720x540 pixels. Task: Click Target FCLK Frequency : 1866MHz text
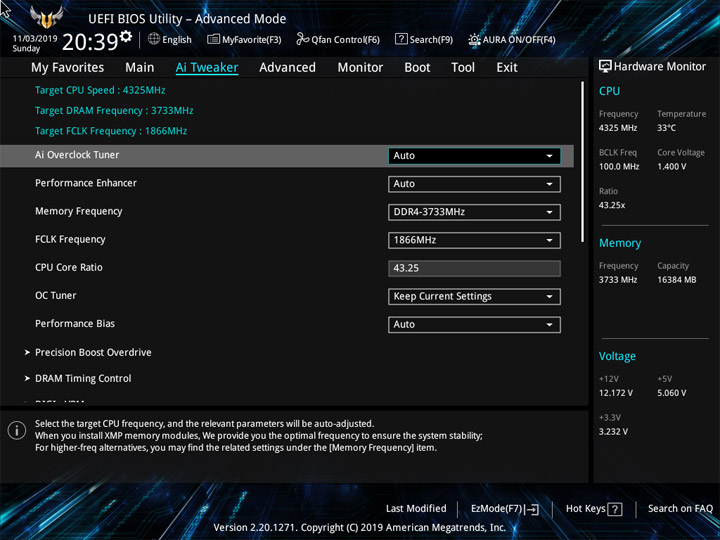pyautogui.click(x=111, y=131)
